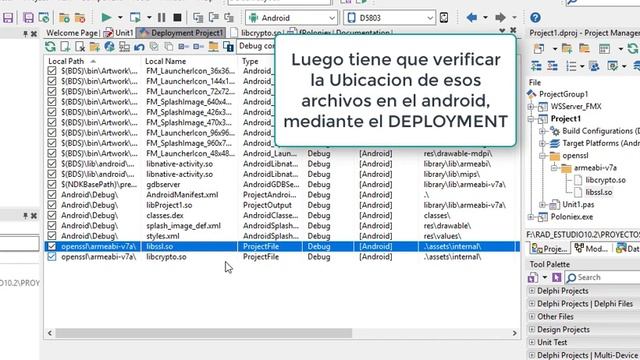Click the Change Remote Path folder icon
Image resolution: width=640 pixels, height=360 pixels.
click(213, 47)
